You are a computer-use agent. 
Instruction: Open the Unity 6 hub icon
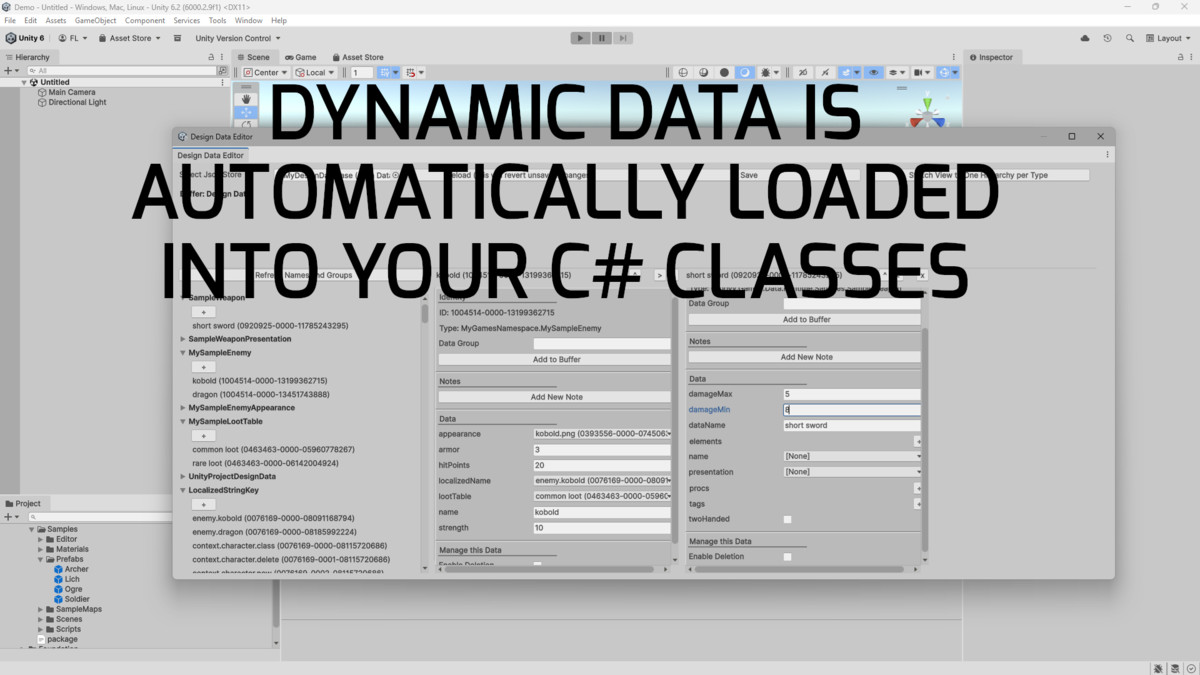pos(25,38)
